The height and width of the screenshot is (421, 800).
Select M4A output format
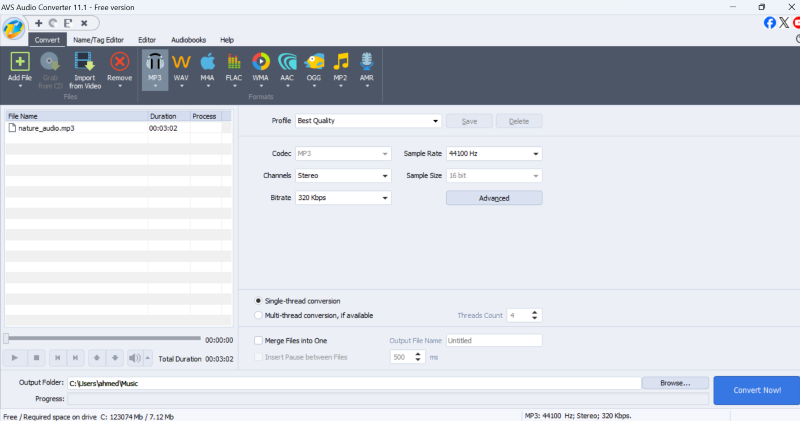click(x=208, y=63)
